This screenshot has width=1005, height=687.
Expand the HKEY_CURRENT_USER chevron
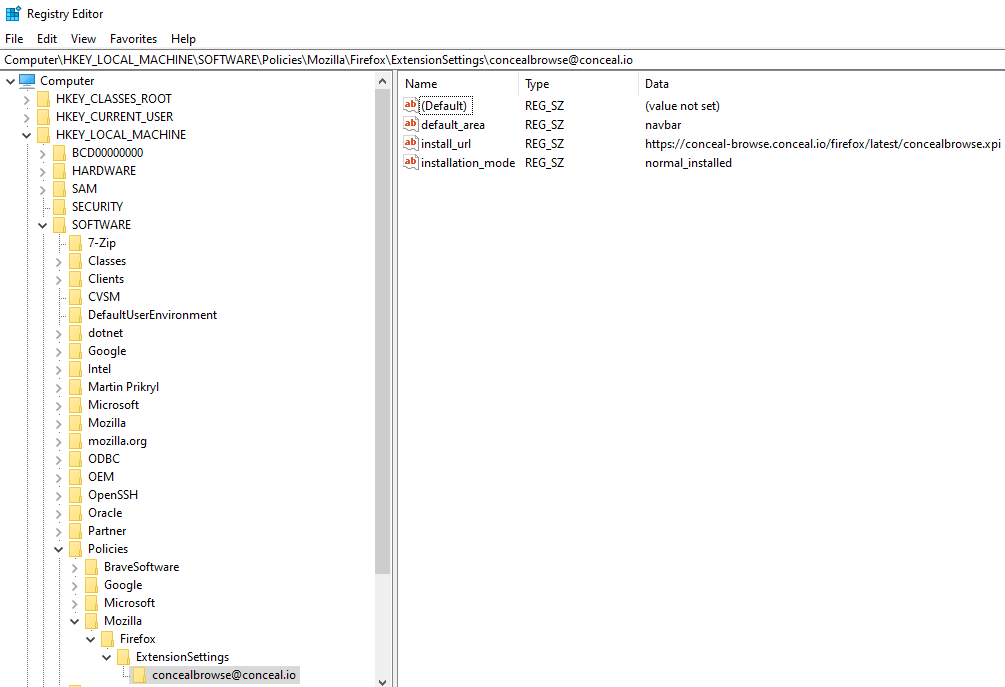pos(26,117)
